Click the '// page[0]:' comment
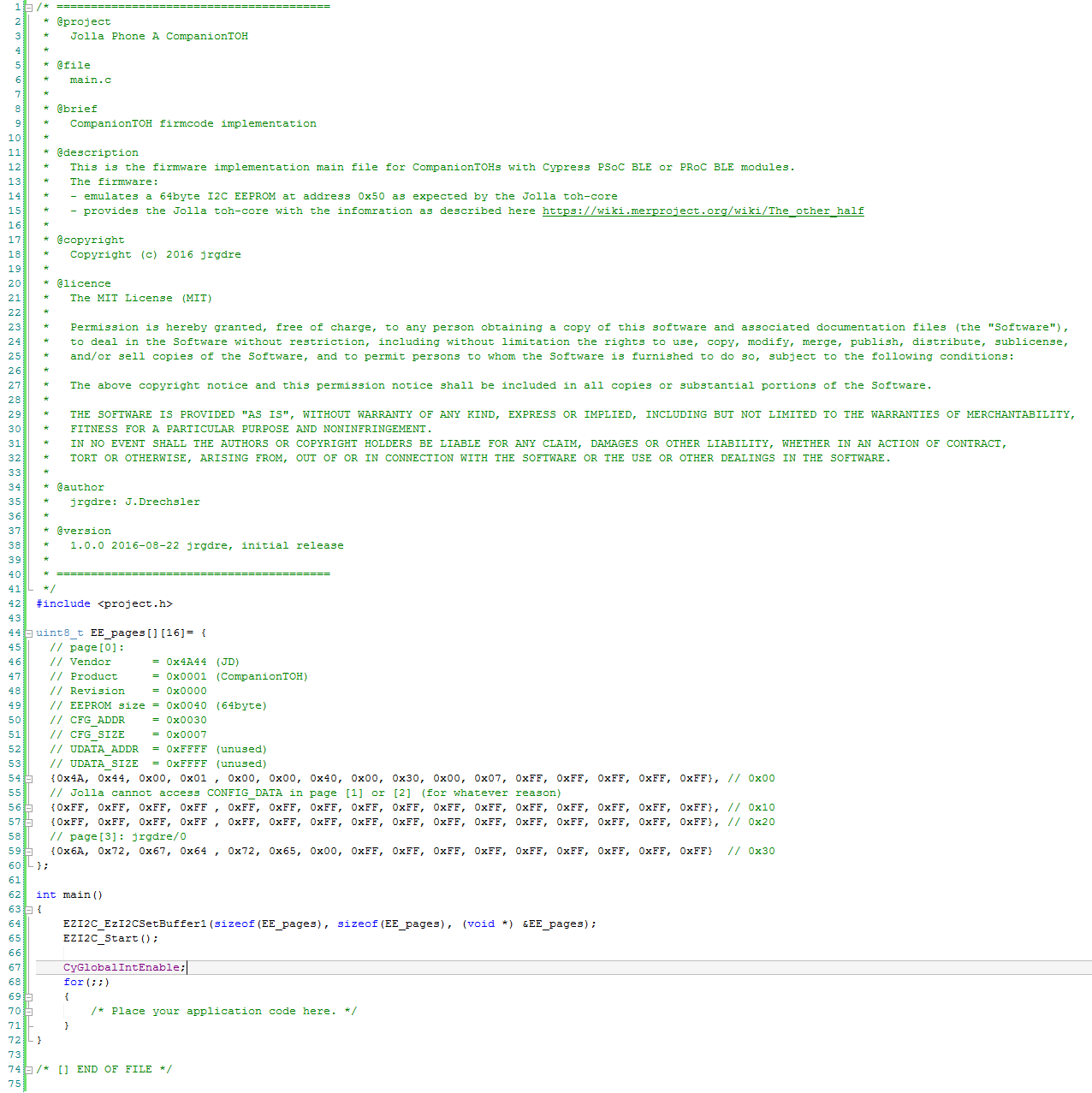The width and height of the screenshot is (1092, 1093). (87, 647)
